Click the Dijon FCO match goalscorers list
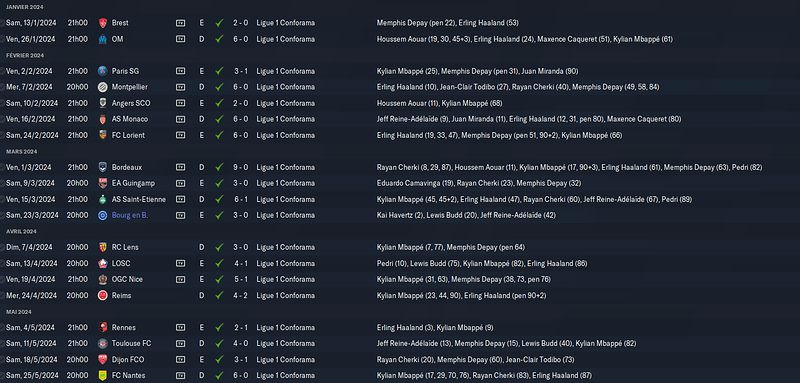Screen dimensions: 800x383 tap(476, 360)
